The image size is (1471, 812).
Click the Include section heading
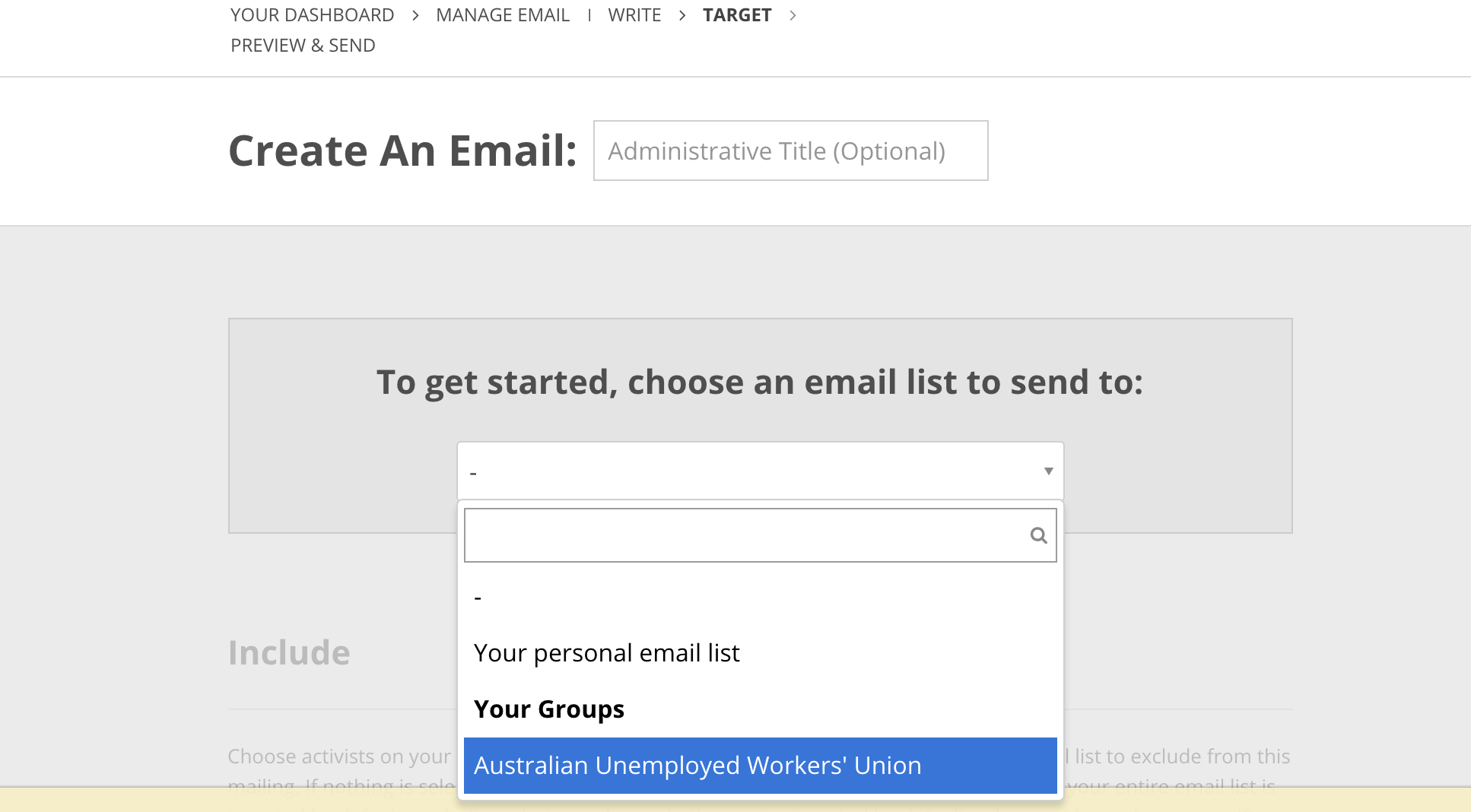[289, 653]
